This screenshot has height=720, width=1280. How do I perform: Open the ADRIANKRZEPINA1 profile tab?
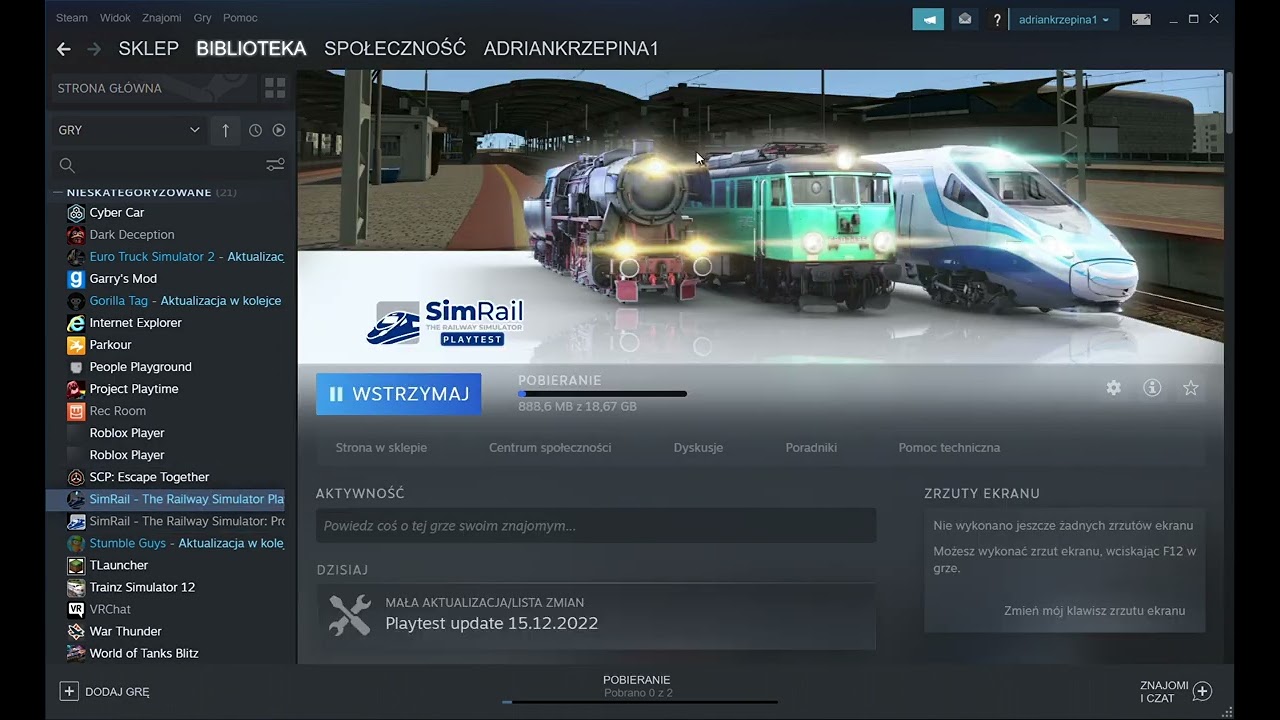tap(571, 48)
